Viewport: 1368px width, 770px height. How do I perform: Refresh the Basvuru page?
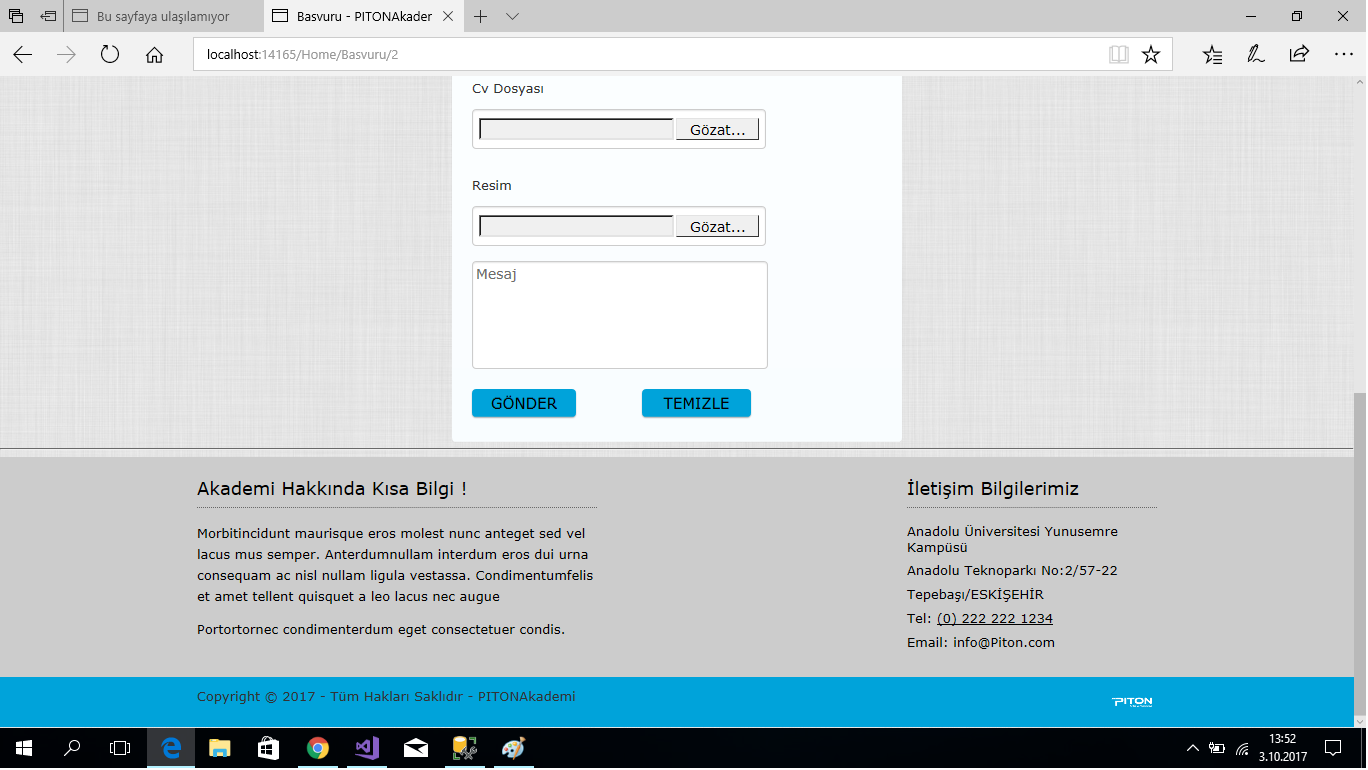click(109, 55)
